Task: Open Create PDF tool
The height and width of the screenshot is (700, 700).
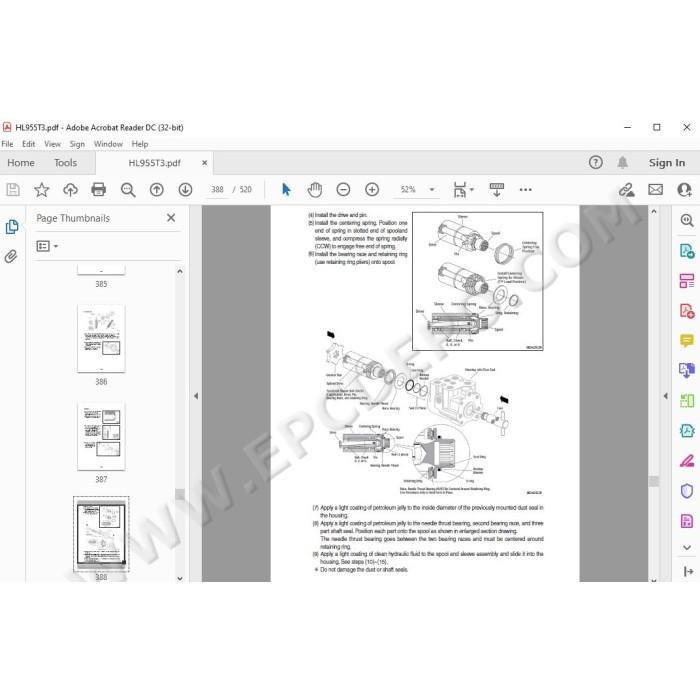Action: [687, 311]
